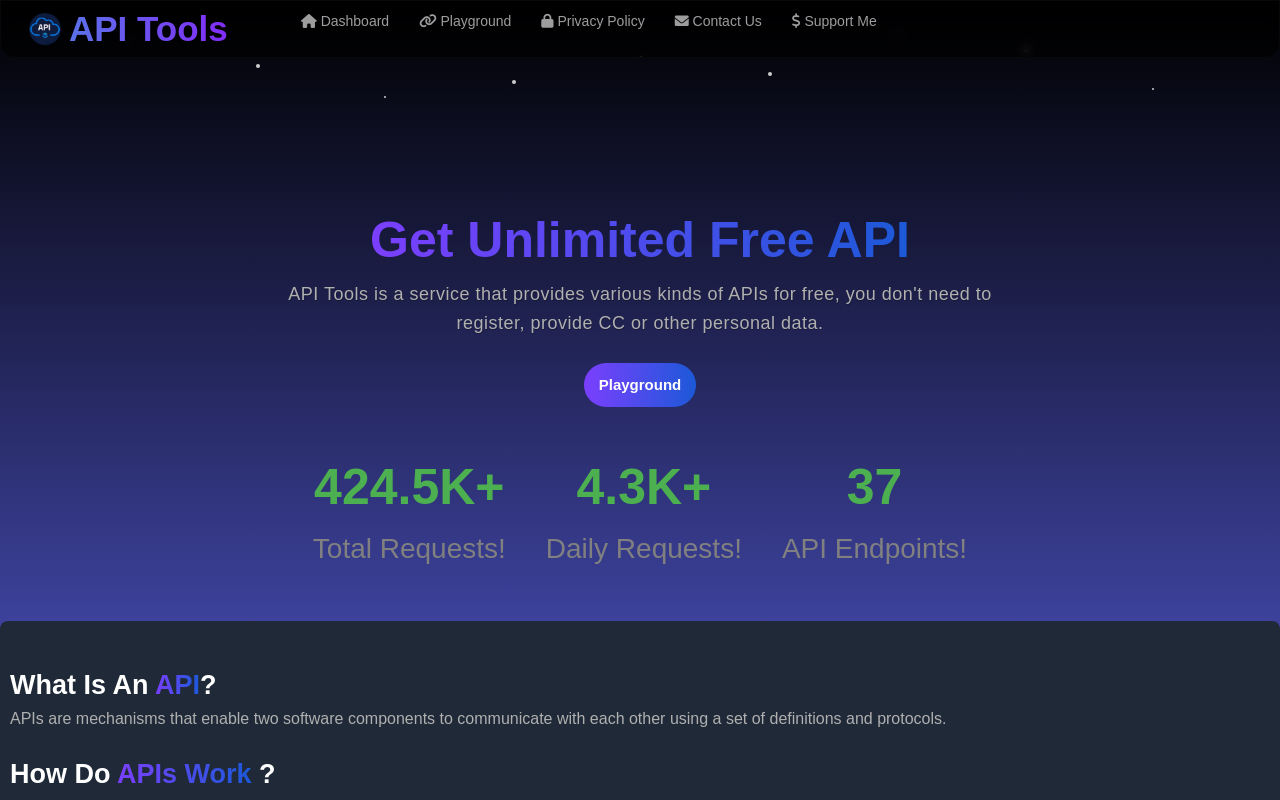Open the Privacy Policy page
Viewport: 1280px width, 800px height.
[601, 20]
